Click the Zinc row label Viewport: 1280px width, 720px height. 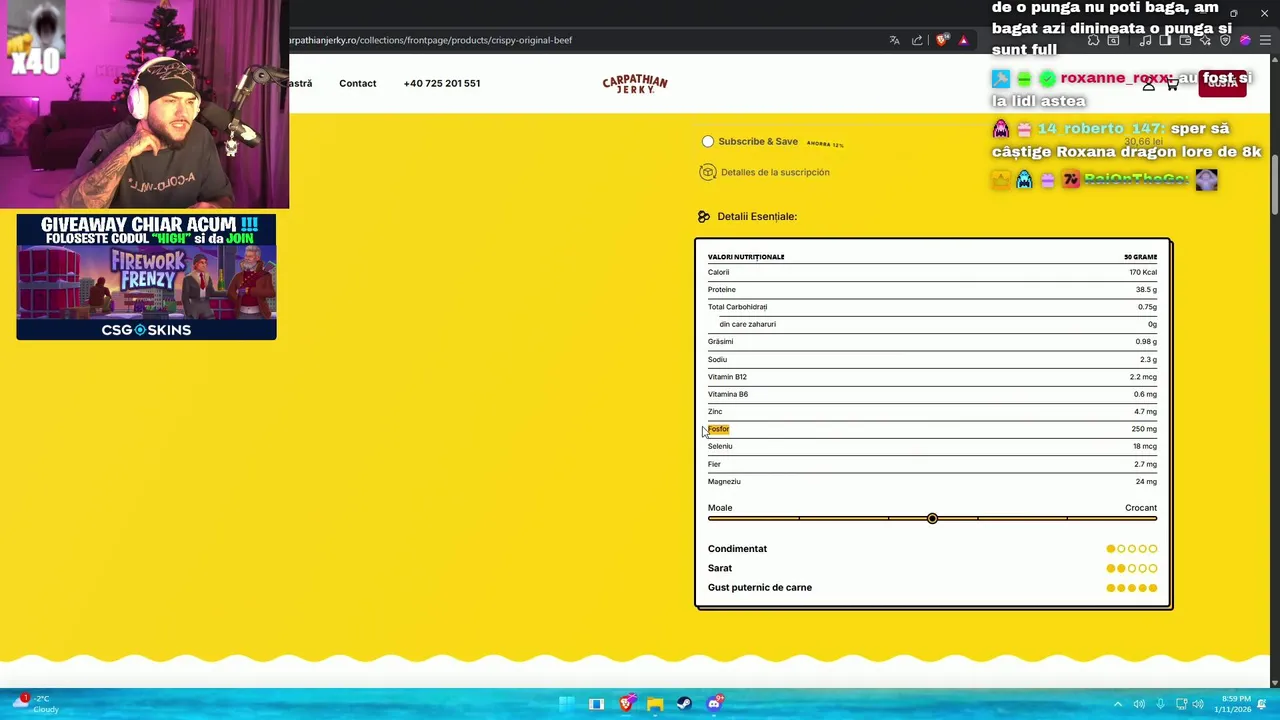tap(715, 411)
